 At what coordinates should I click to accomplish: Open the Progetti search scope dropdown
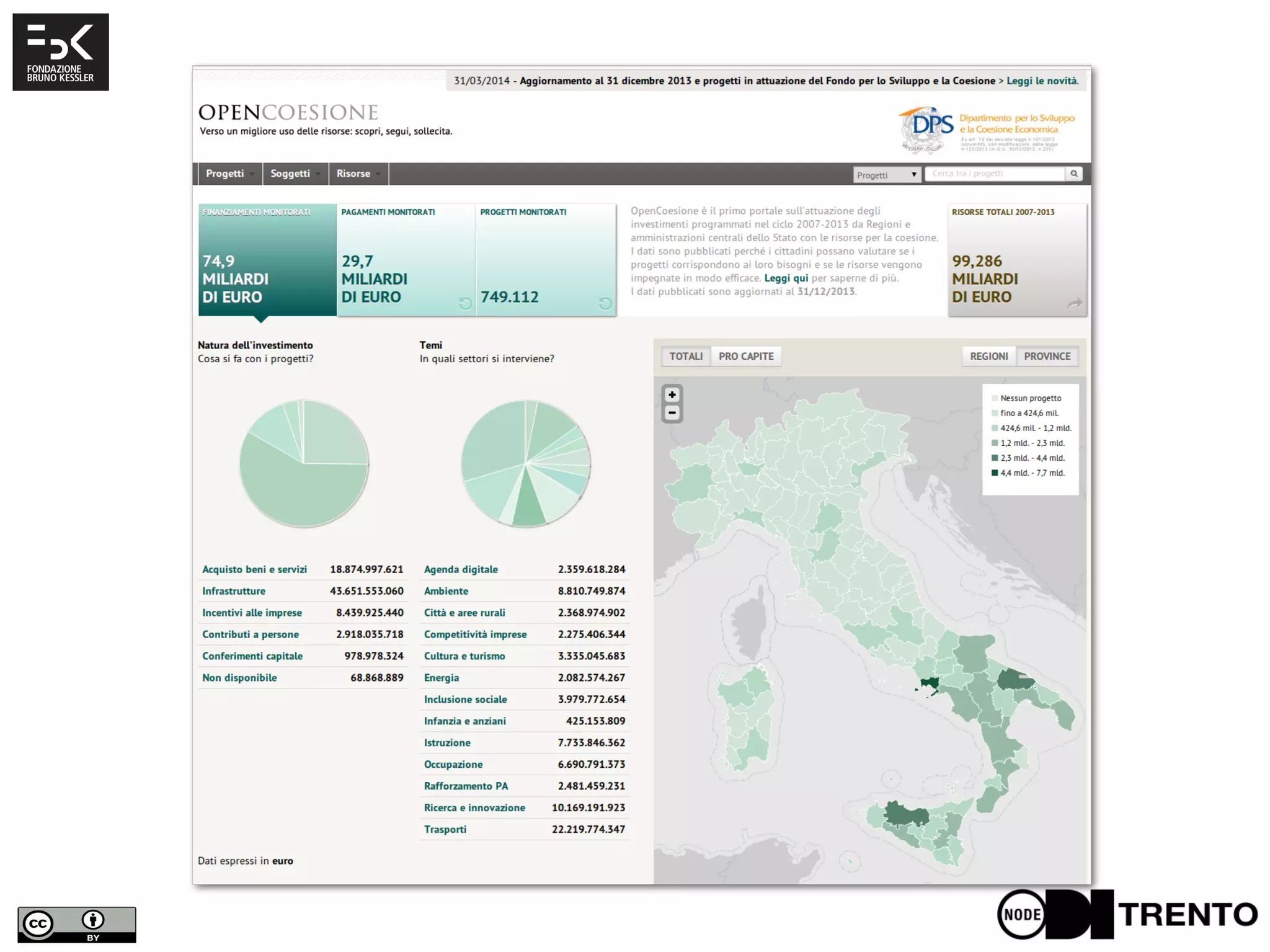(x=886, y=175)
